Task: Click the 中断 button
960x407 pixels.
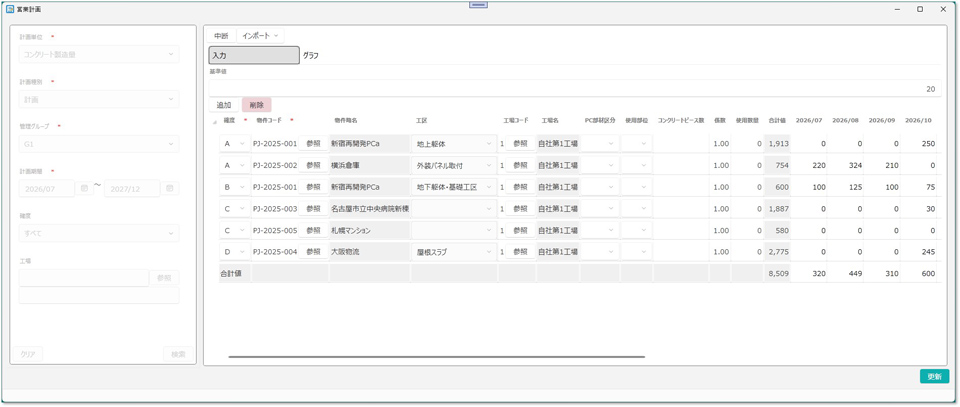Action: [221, 35]
